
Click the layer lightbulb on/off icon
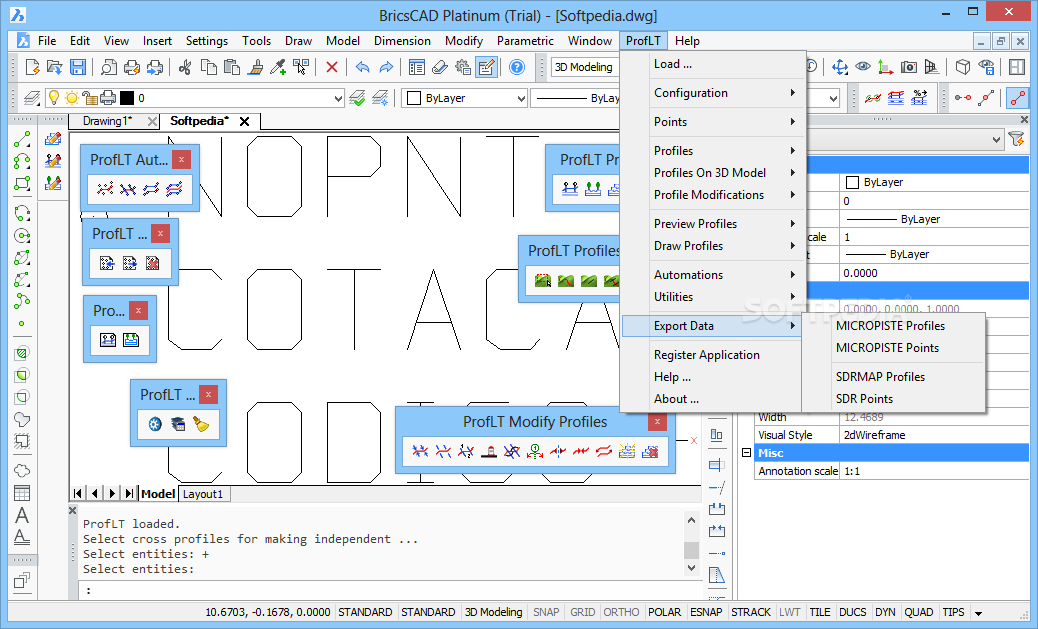tap(54, 98)
